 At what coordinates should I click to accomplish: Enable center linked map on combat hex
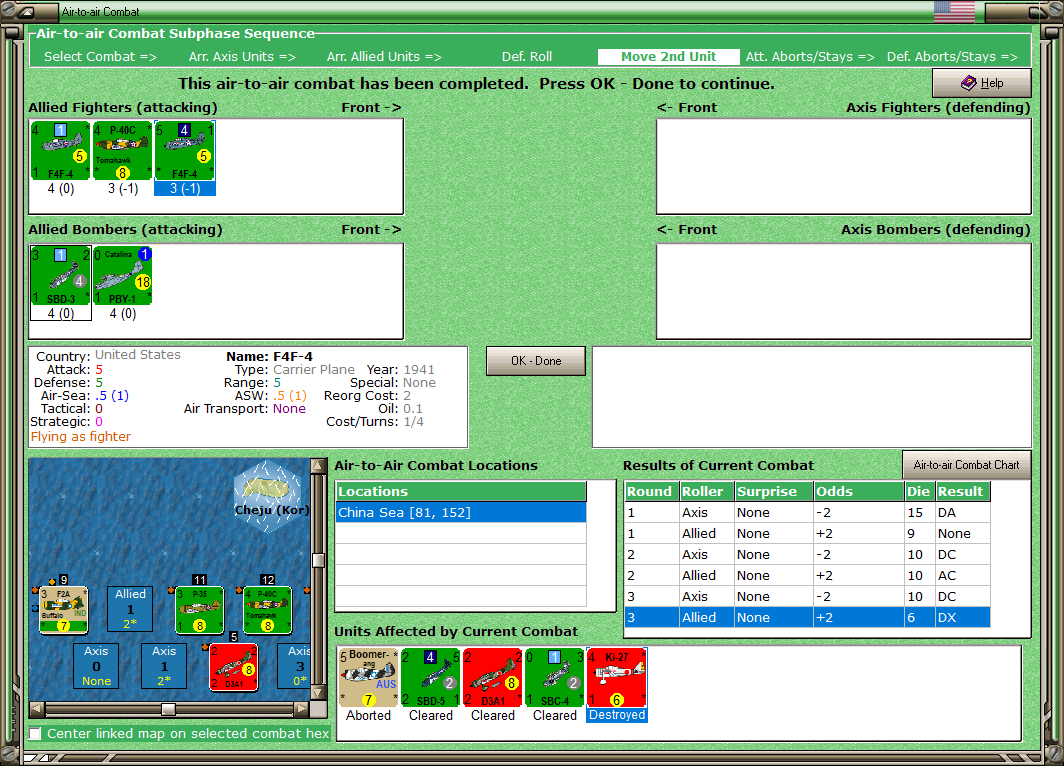click(x=35, y=733)
